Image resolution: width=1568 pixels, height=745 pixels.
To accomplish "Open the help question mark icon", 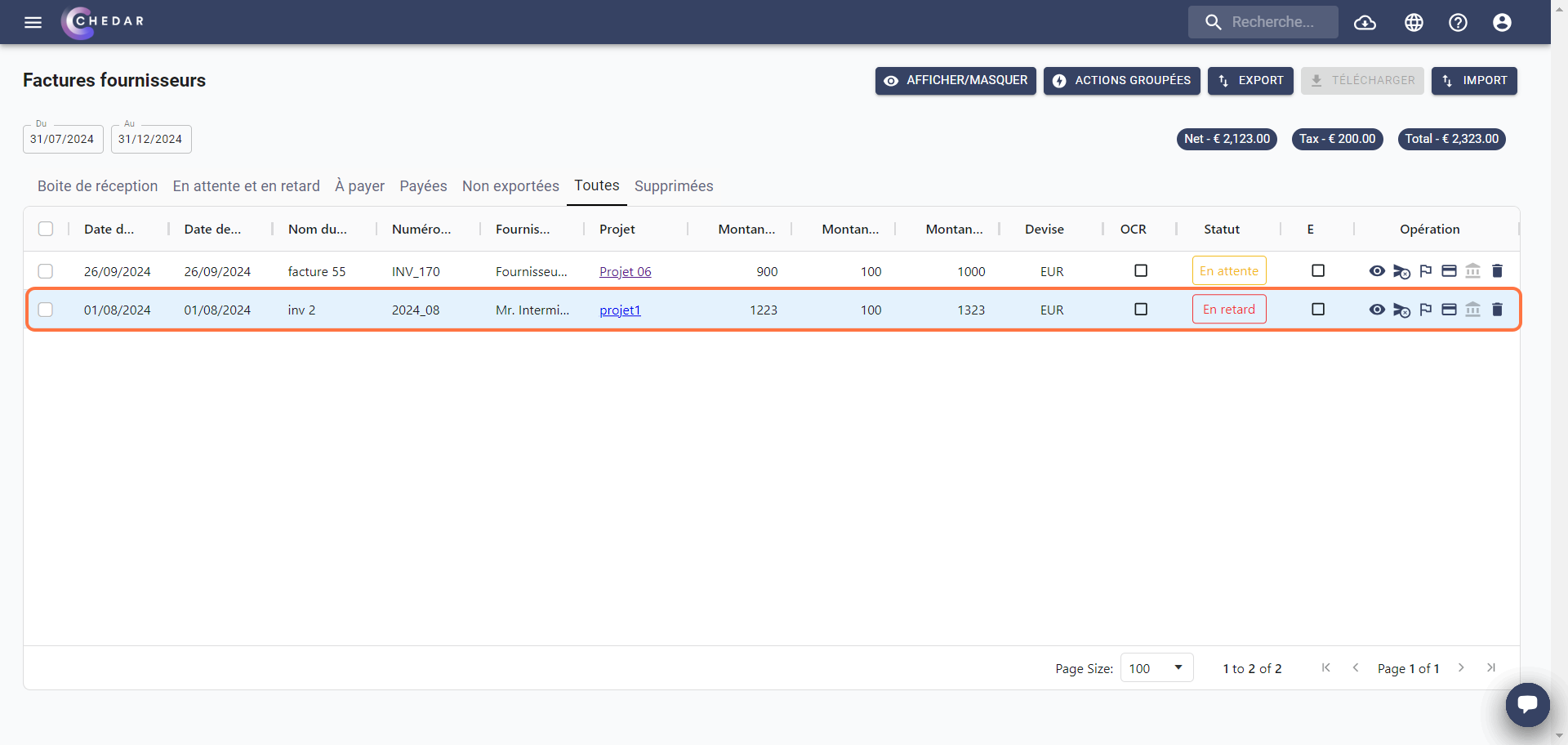I will [1458, 22].
